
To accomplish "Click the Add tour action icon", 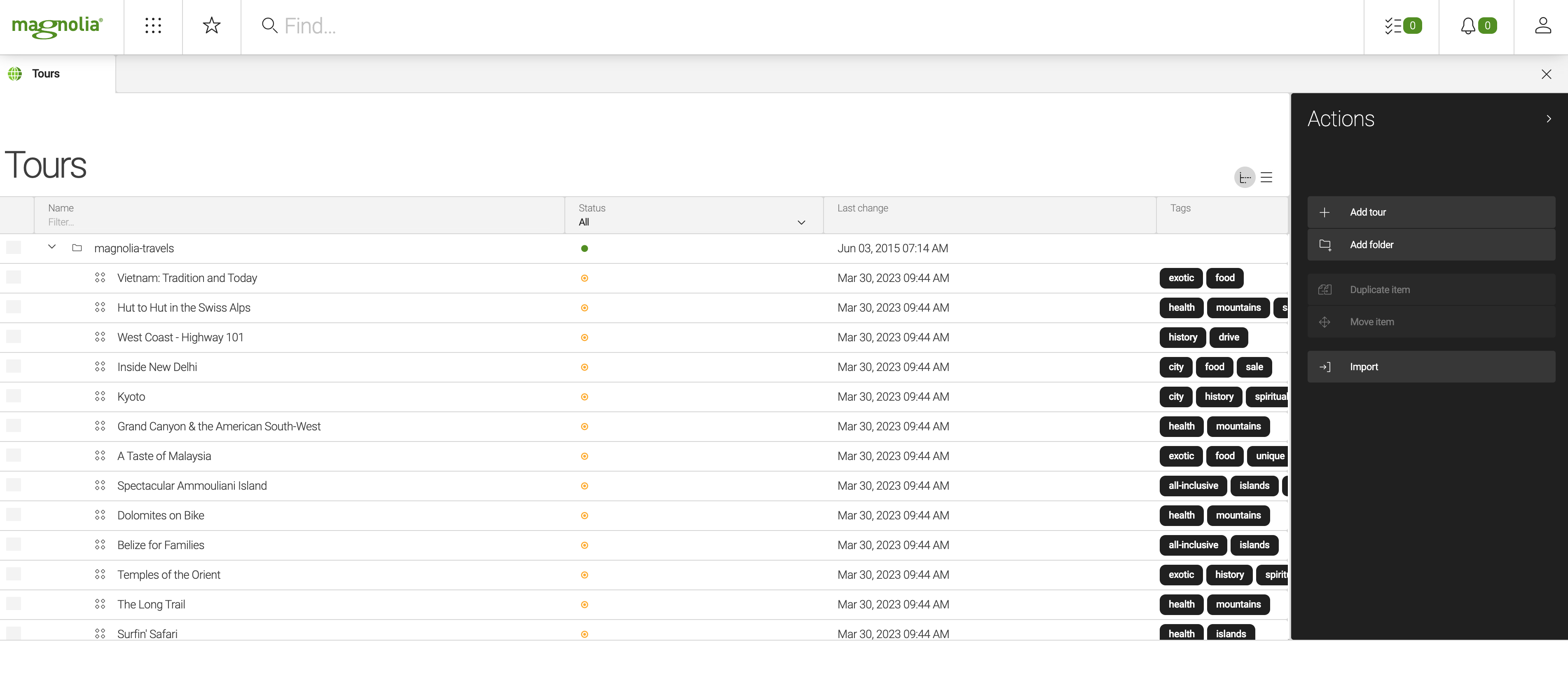I will 1325,212.
